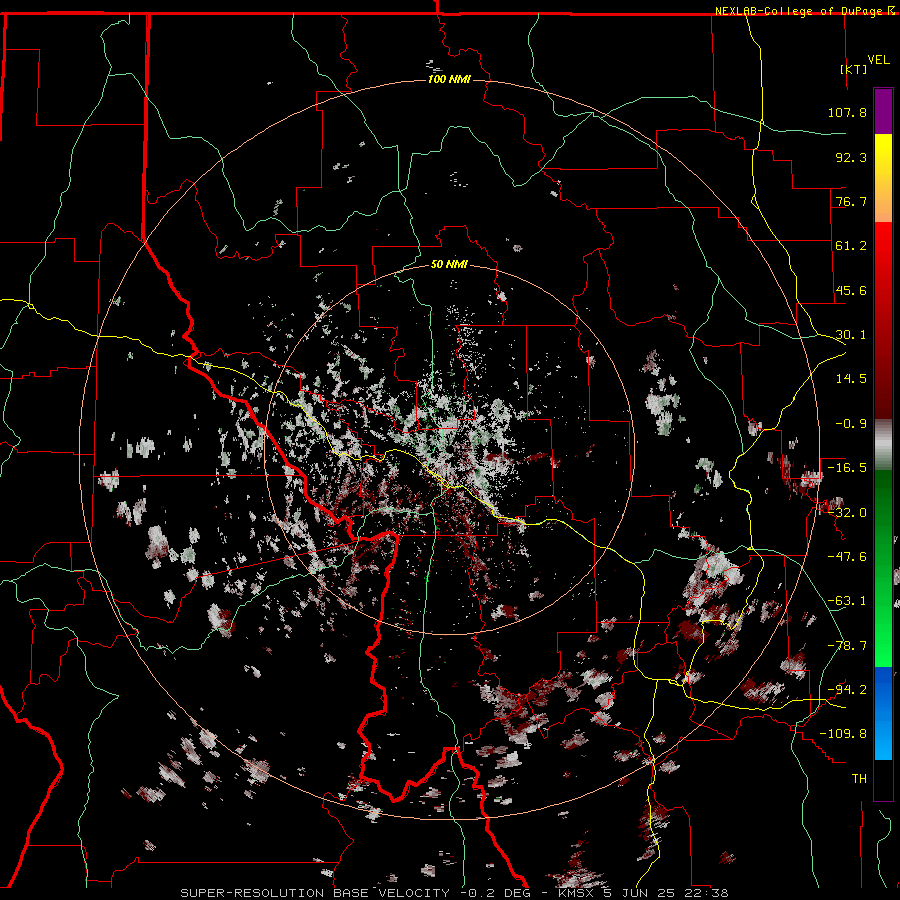Click the 14.5 velocity scale value

tap(851, 379)
